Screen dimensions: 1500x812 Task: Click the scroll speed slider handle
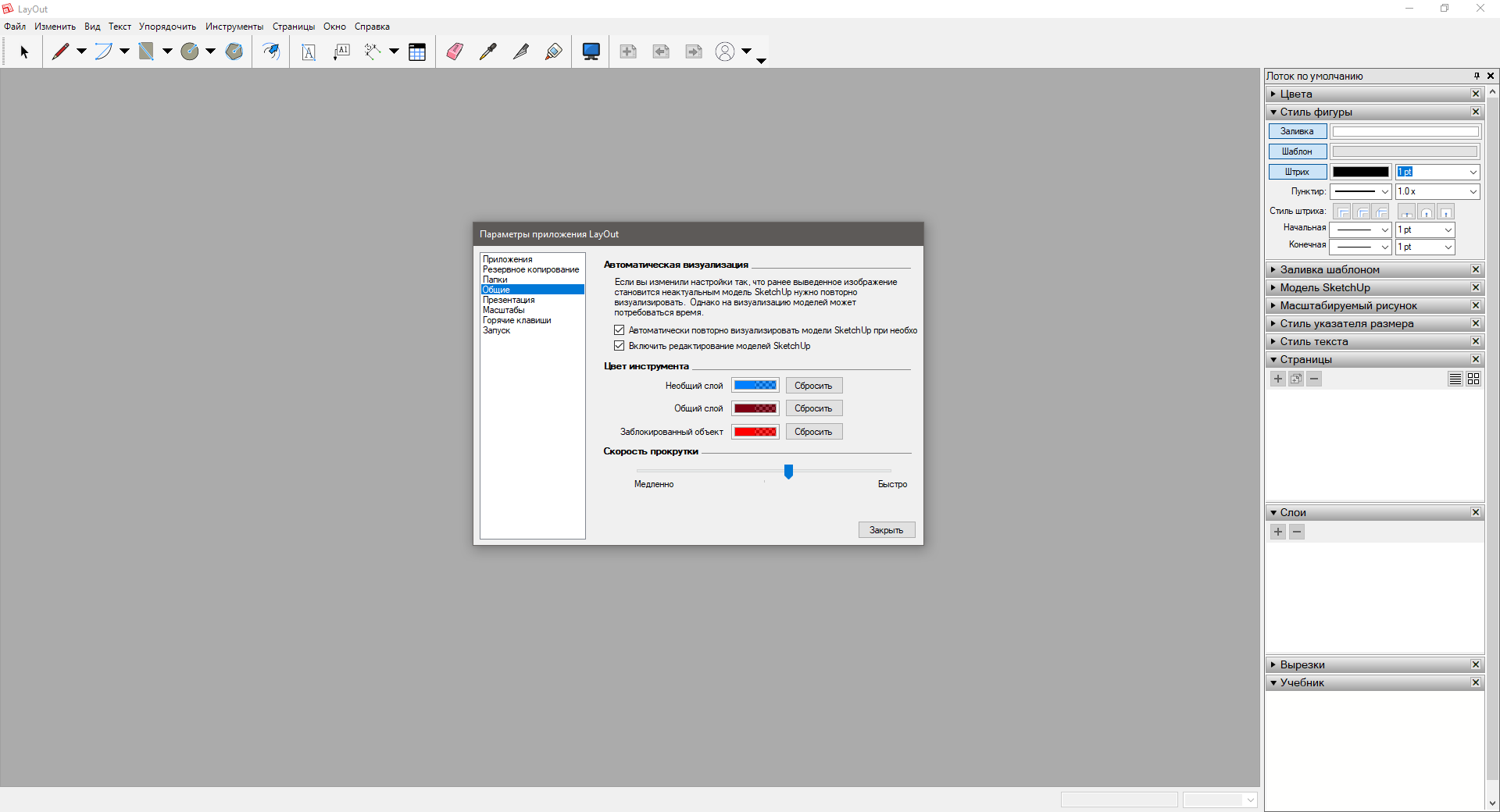(x=788, y=471)
